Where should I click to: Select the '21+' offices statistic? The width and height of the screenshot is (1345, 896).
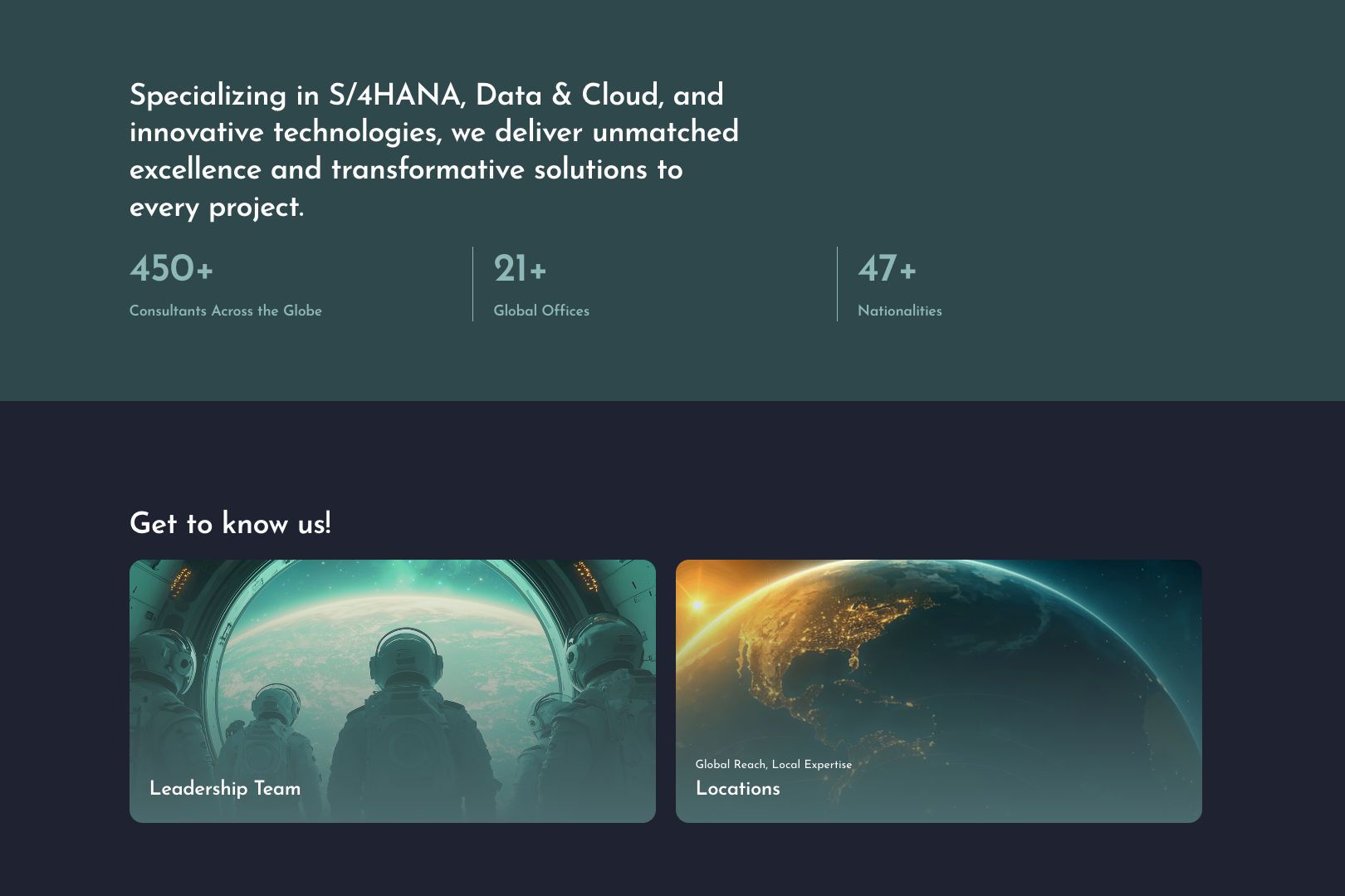(x=521, y=269)
